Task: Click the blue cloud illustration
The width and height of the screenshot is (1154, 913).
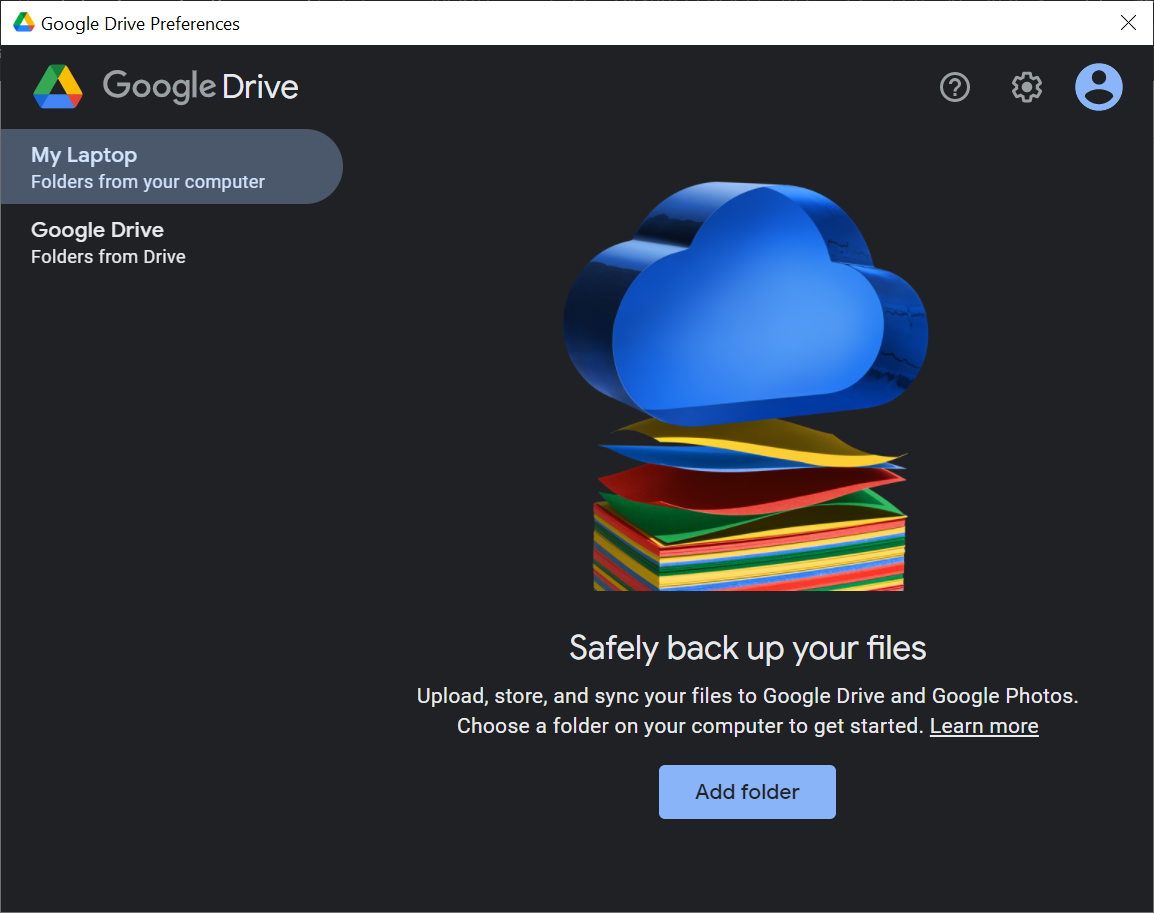Action: coord(746,304)
